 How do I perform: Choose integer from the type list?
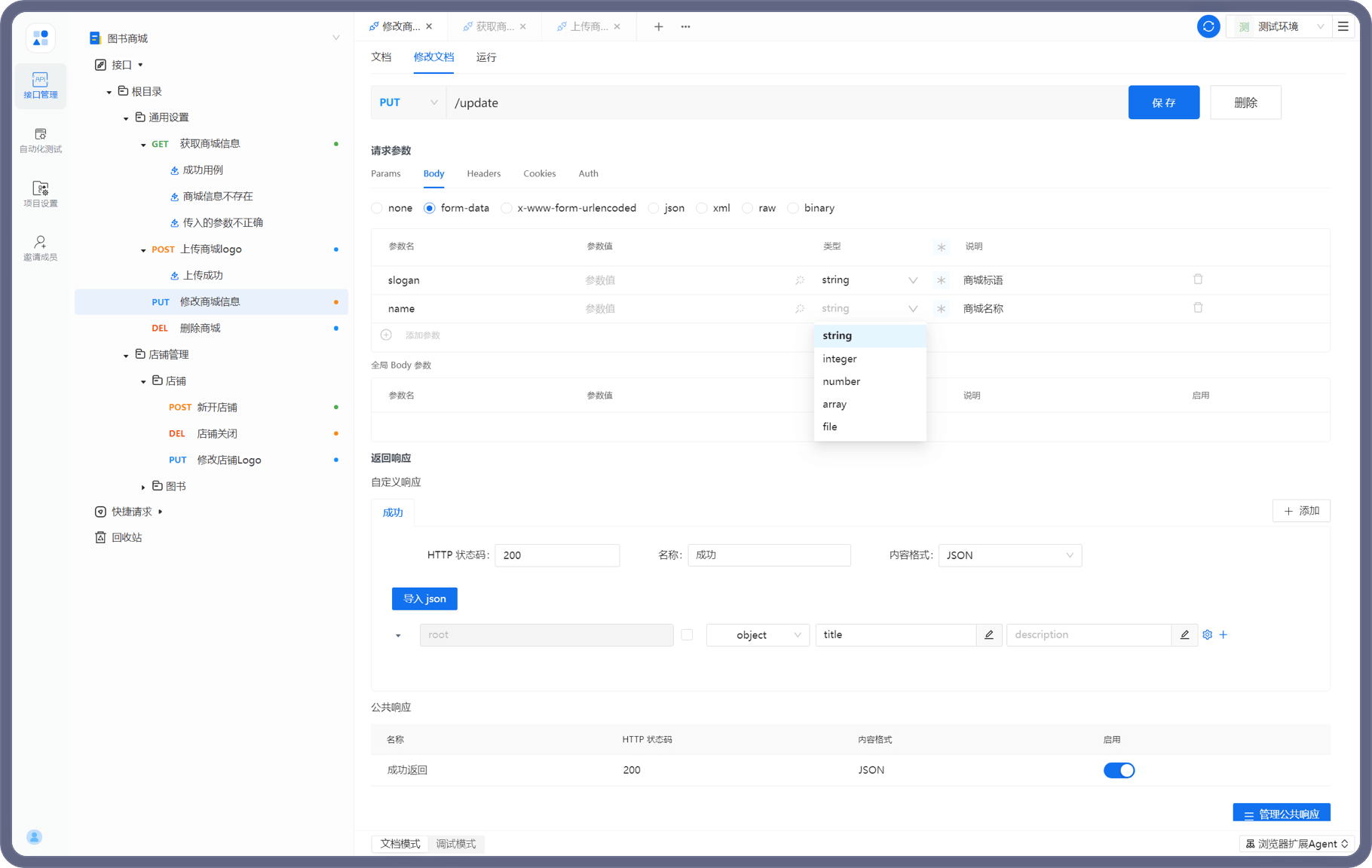870,359
